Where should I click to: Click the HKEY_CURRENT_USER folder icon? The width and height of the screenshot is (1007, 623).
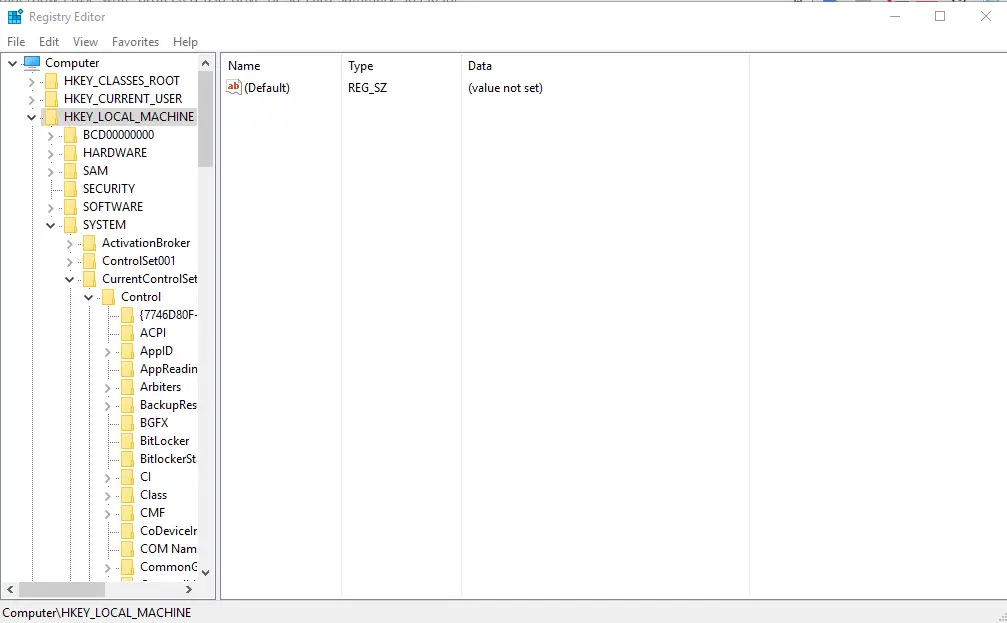(x=52, y=99)
